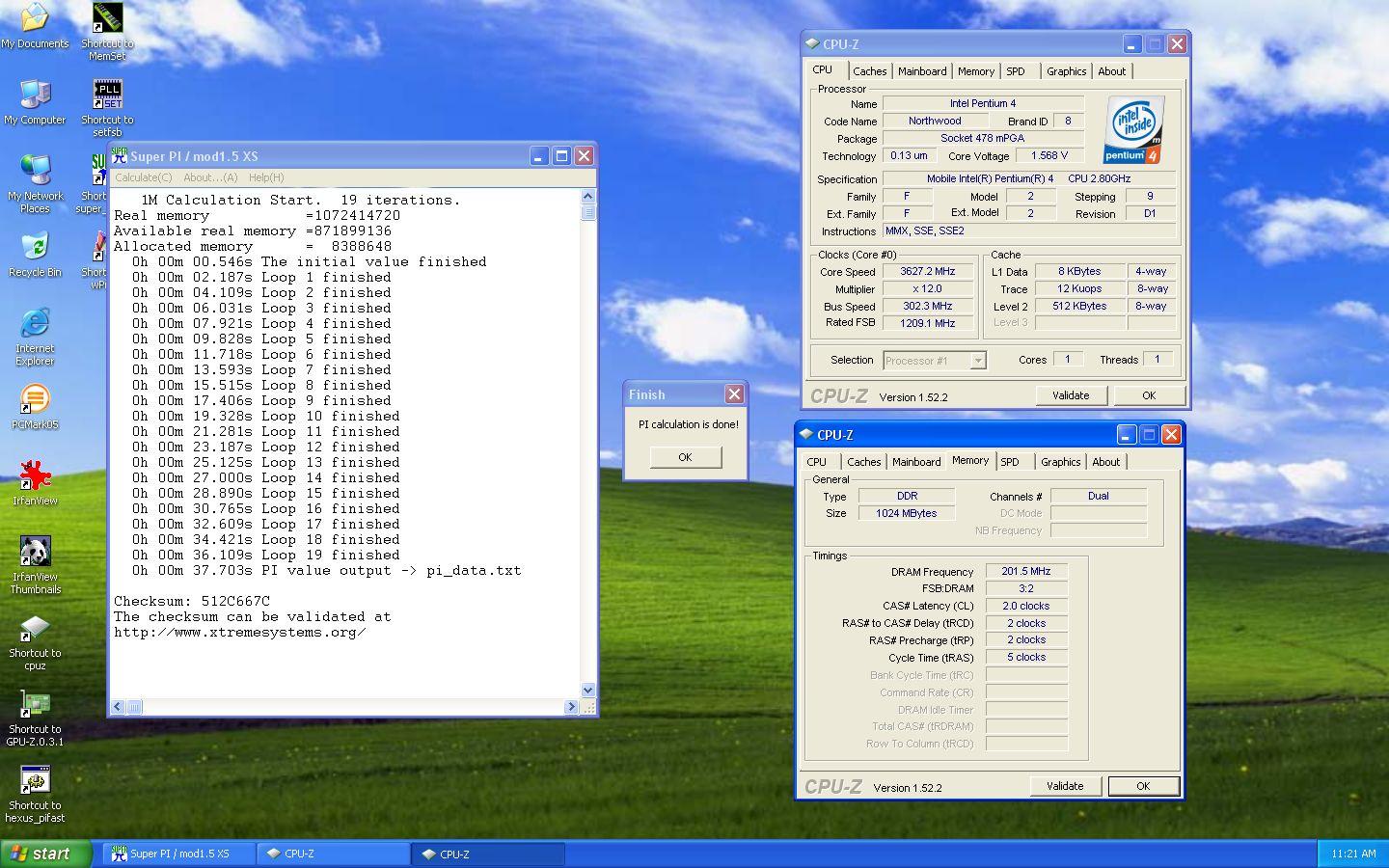Click Bus Speed value 302.3 MHz

(928, 307)
